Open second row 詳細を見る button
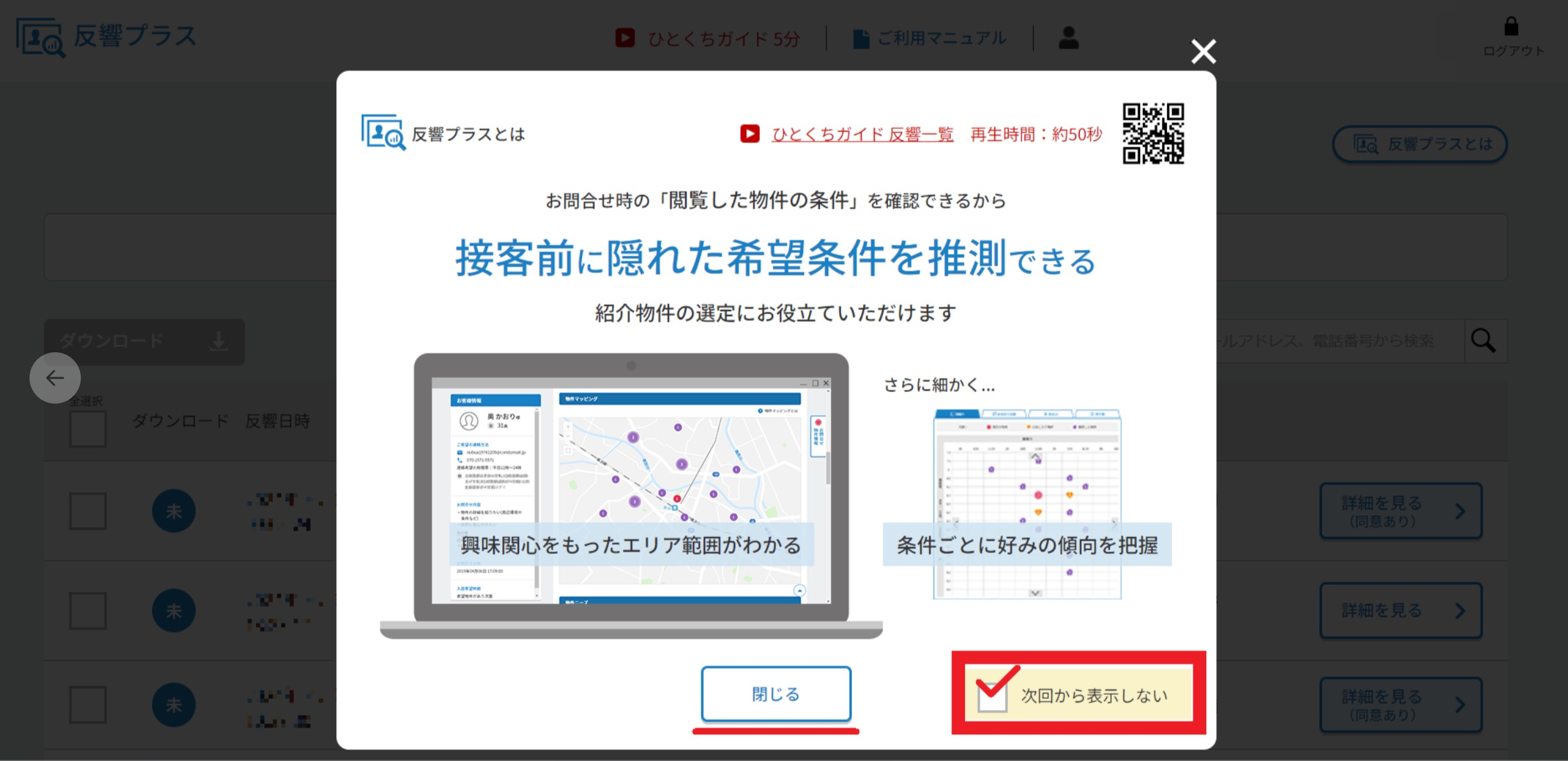The width and height of the screenshot is (1568, 761). pos(1401,610)
